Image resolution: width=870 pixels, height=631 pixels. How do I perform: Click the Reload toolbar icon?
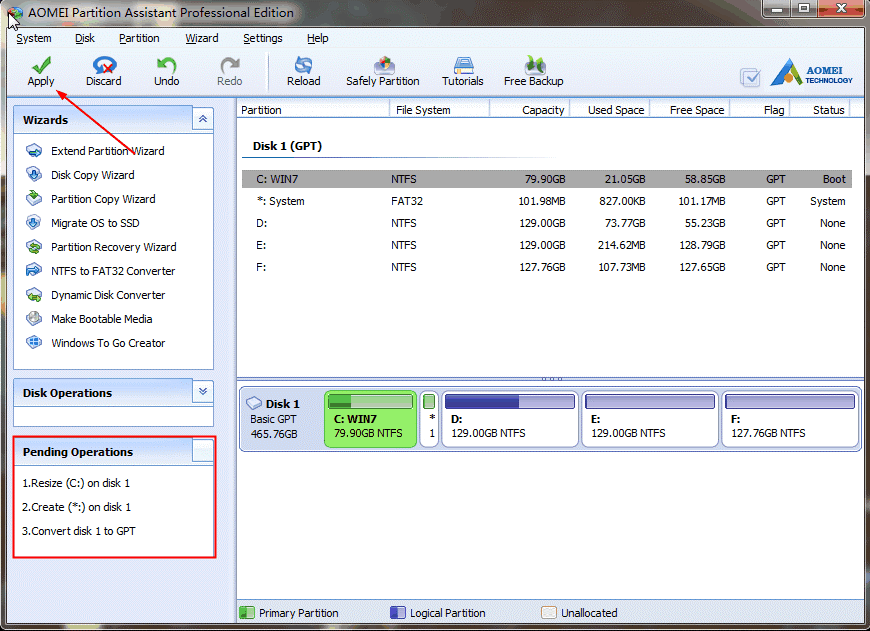pos(304,65)
